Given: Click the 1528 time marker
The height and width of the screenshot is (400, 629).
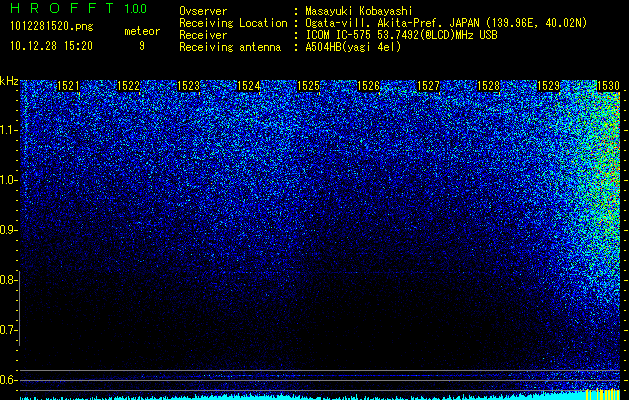Looking at the screenshot, I should click(x=489, y=86).
